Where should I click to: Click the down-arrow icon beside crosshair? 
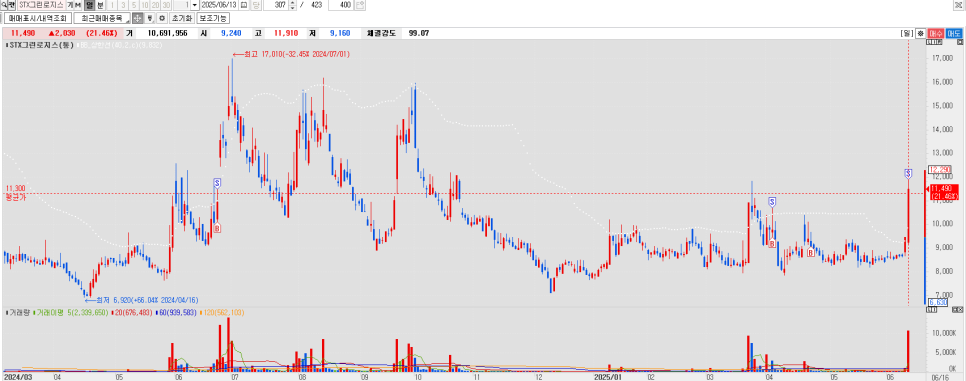(150, 18)
